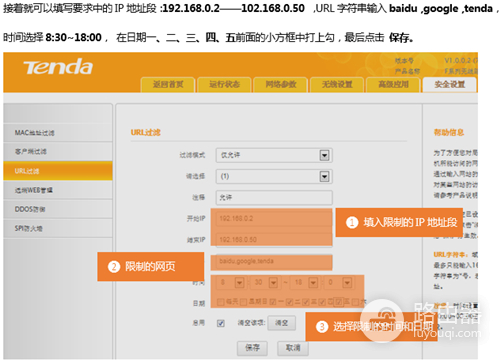Select URL过滤 in the sidebar
The width and height of the screenshot is (500, 361).
58,171
